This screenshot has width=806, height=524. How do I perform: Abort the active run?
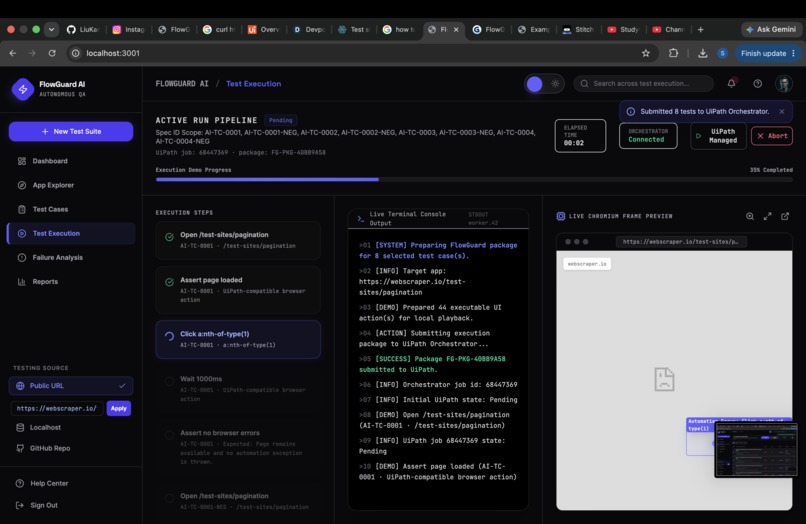(x=772, y=136)
